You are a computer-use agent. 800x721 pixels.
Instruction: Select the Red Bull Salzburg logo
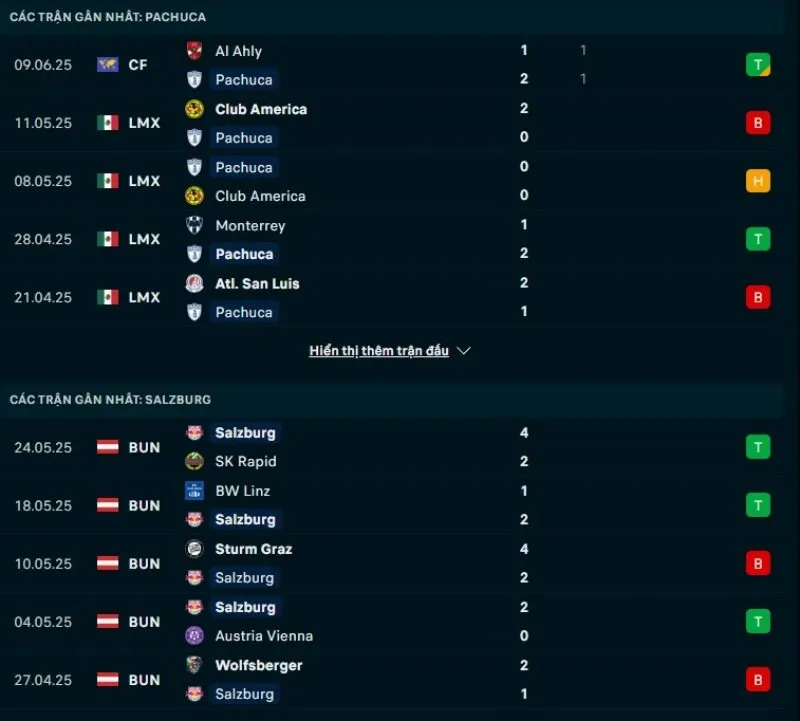196,433
